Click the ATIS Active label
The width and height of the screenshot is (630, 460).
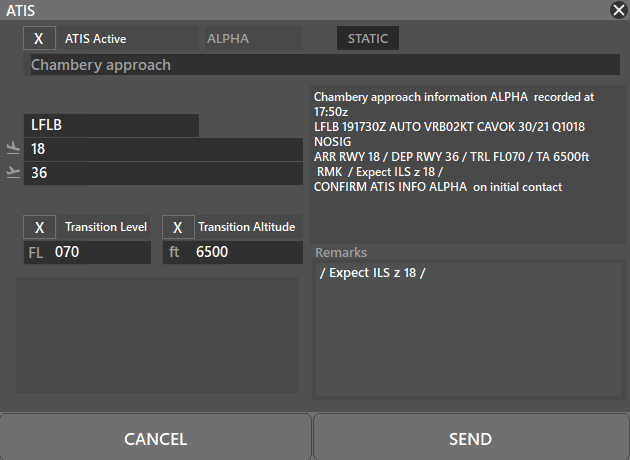click(96, 39)
